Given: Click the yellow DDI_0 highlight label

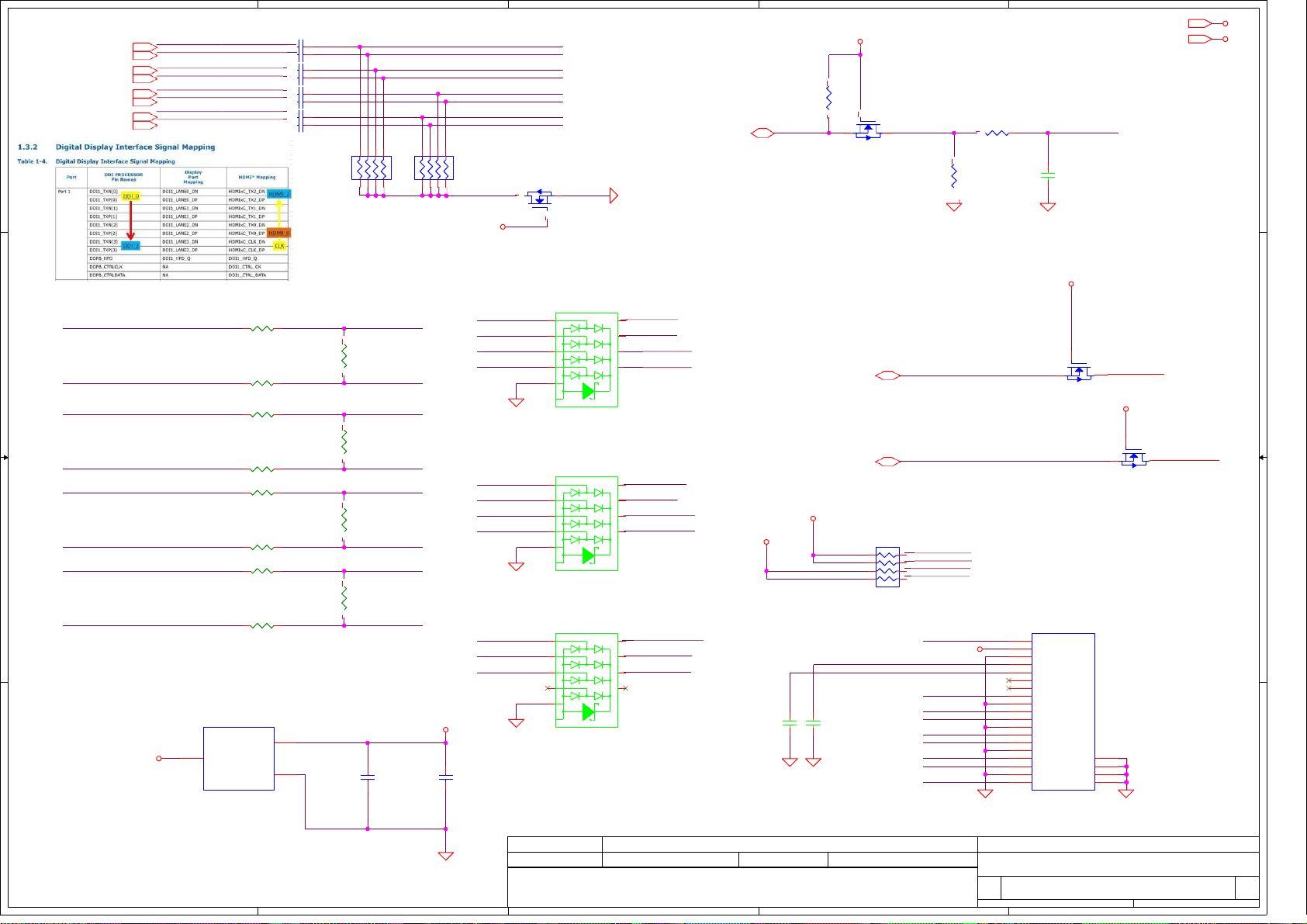Looking at the screenshot, I should [130, 196].
